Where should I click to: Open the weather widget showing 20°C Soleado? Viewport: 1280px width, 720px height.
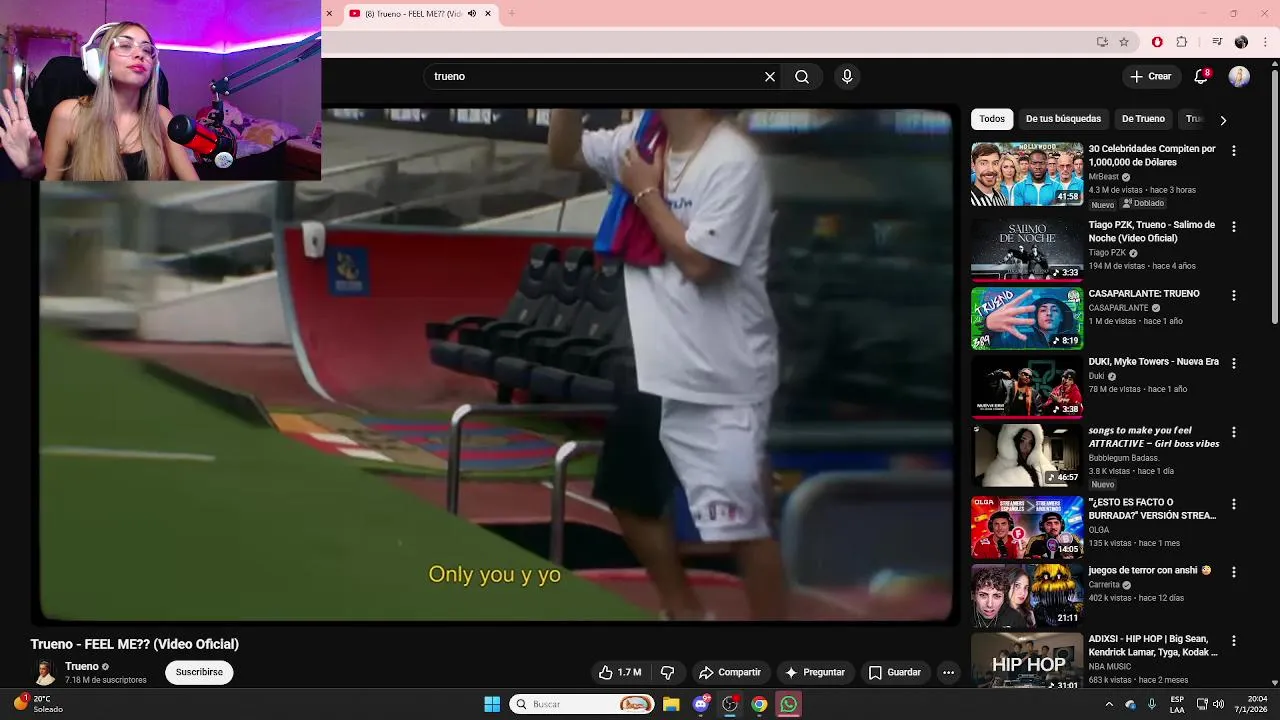36,704
